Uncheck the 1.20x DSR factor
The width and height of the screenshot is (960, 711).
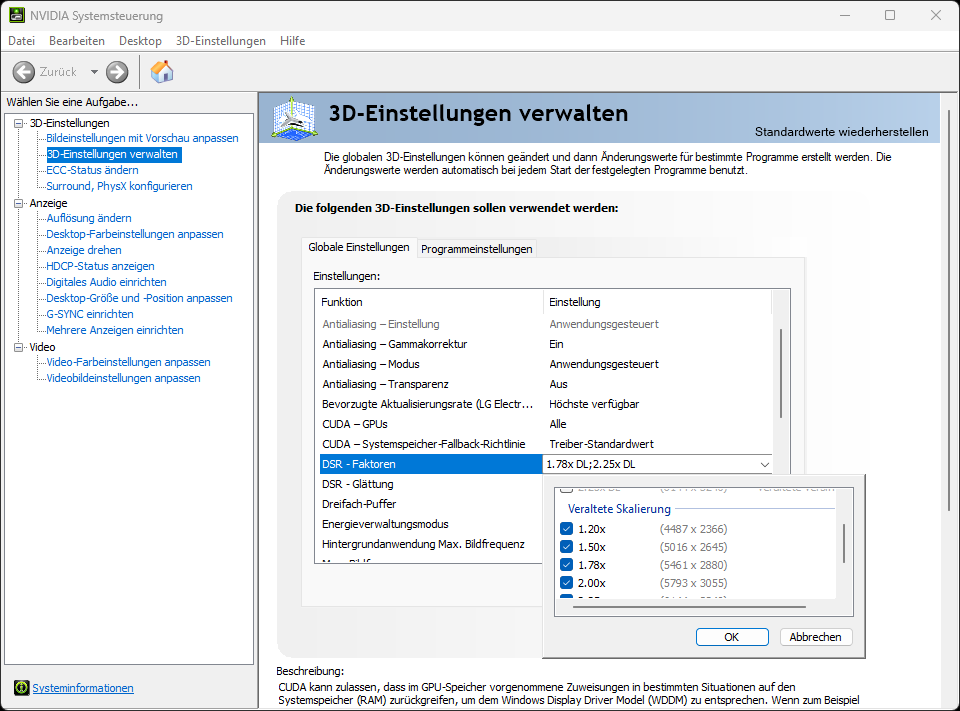[566, 529]
